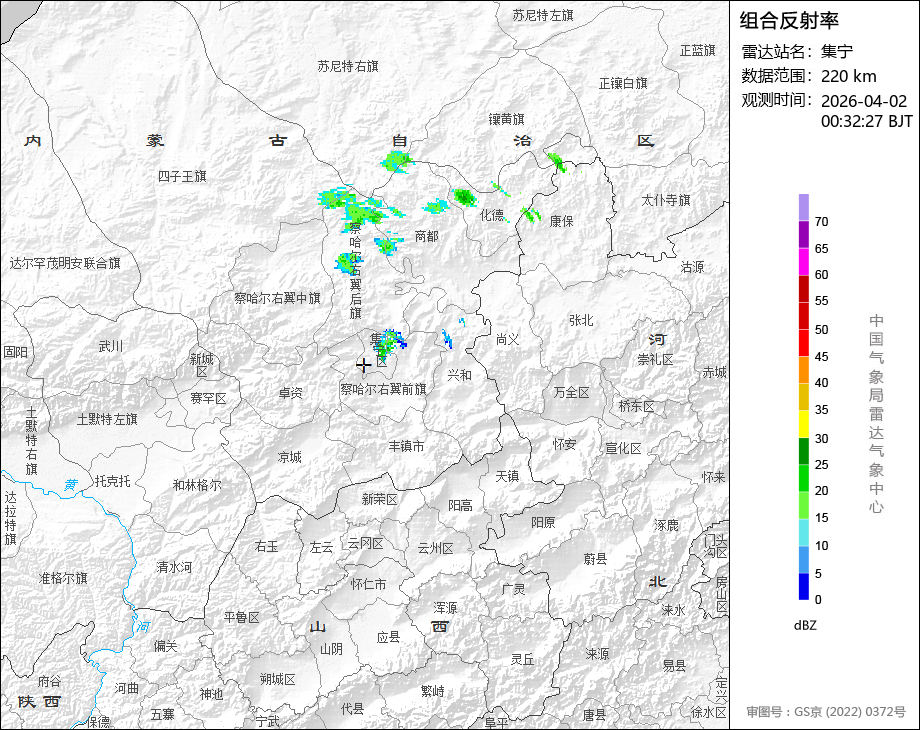Image resolution: width=920 pixels, height=730 pixels.
Task: Click the map label 万全区
Action: (x=571, y=393)
